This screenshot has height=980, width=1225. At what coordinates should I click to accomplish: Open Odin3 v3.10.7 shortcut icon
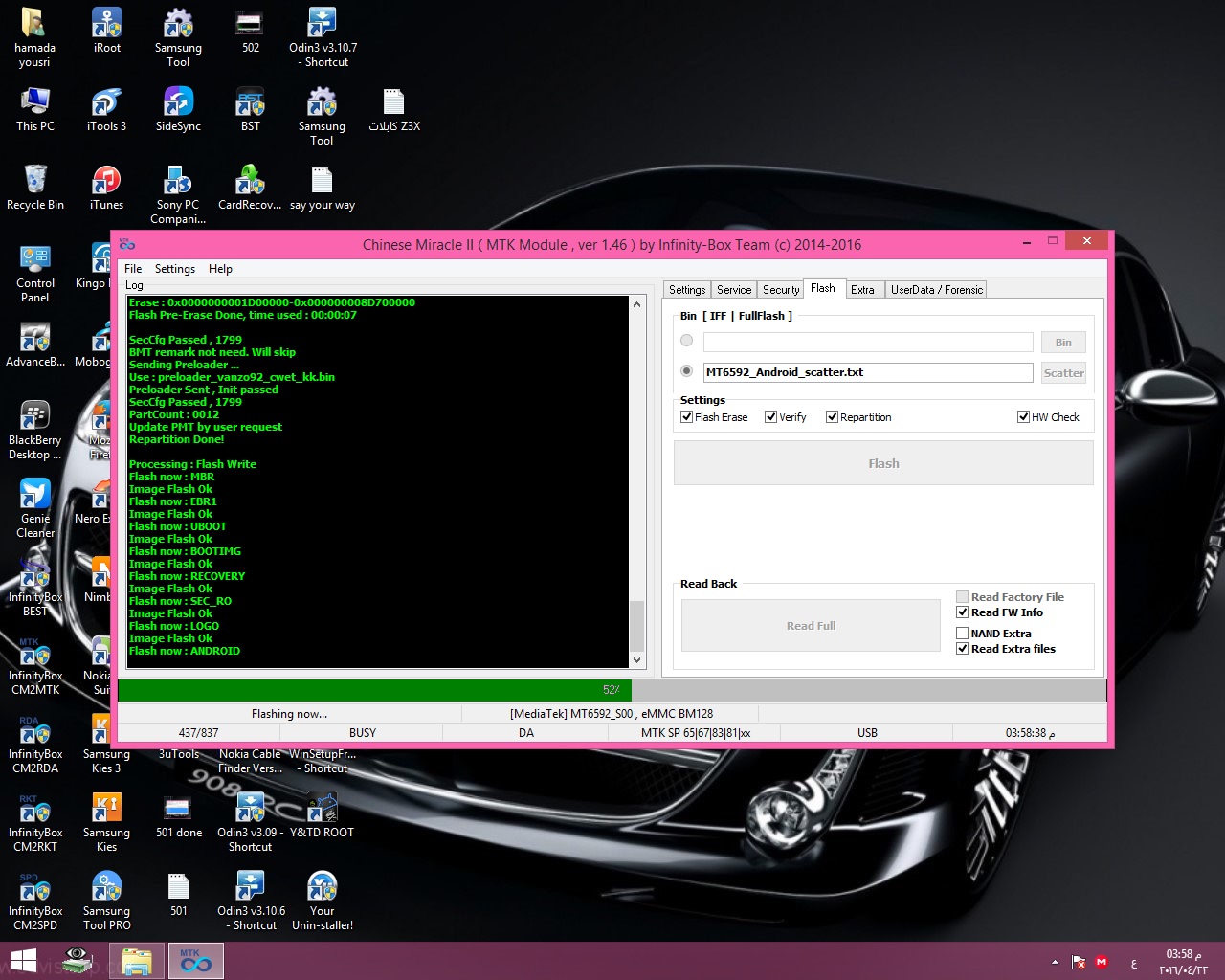323,36
